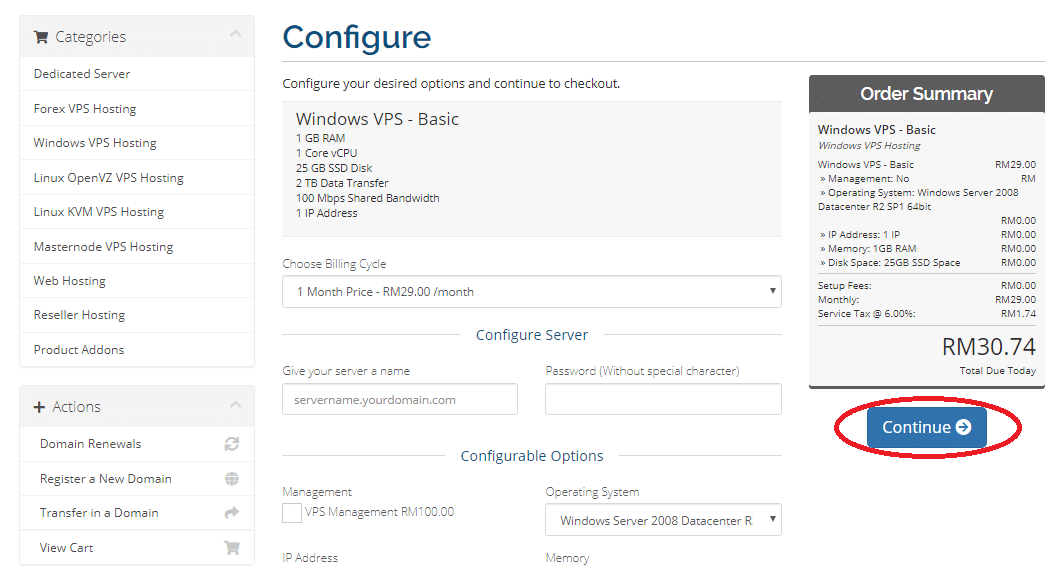Click the plus icon beside Actions
Screen dimensions: 1061x567
tap(39, 407)
